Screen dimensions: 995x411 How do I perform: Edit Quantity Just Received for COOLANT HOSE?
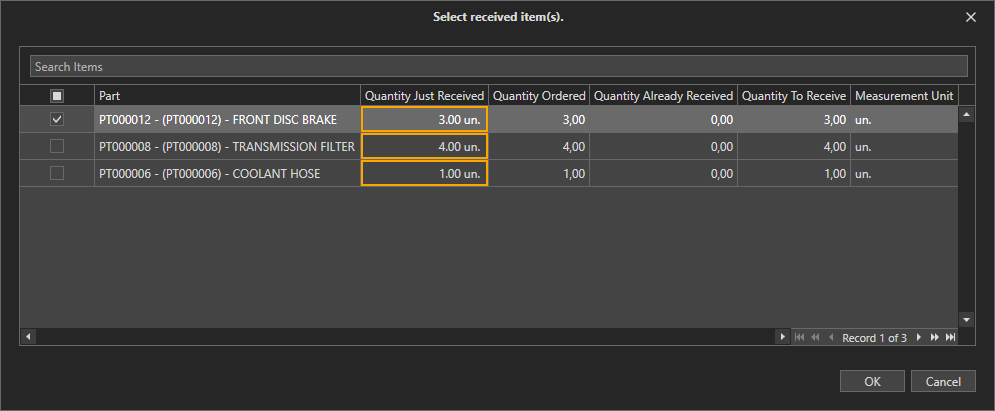click(424, 173)
